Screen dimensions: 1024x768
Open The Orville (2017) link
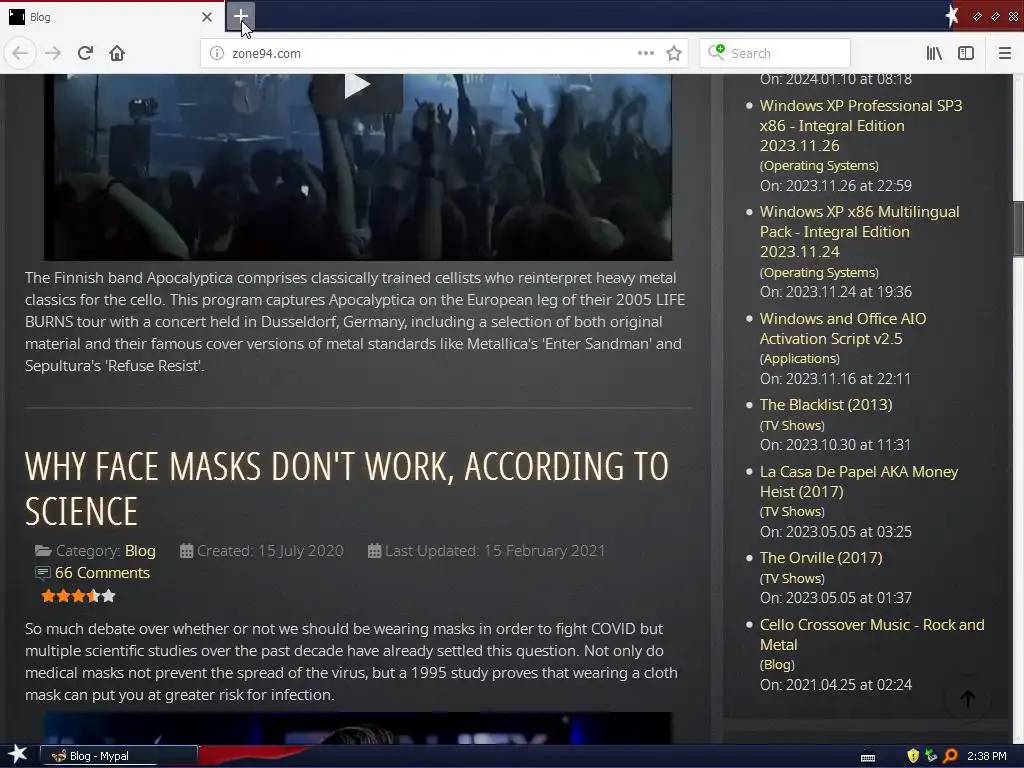click(x=821, y=558)
